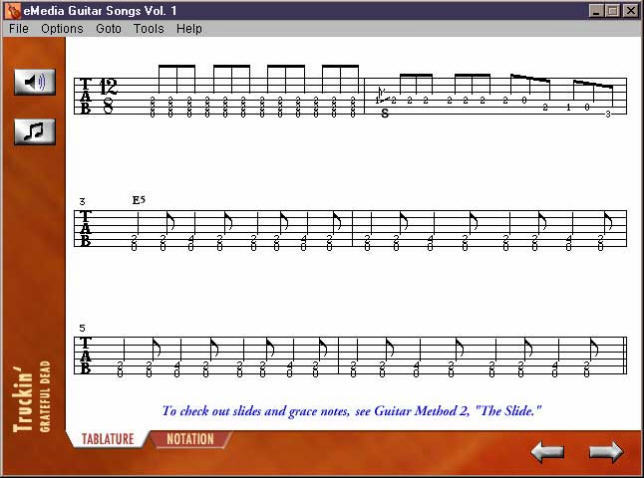Open the Tools menu
This screenshot has height=478, width=644.
pyautogui.click(x=149, y=29)
